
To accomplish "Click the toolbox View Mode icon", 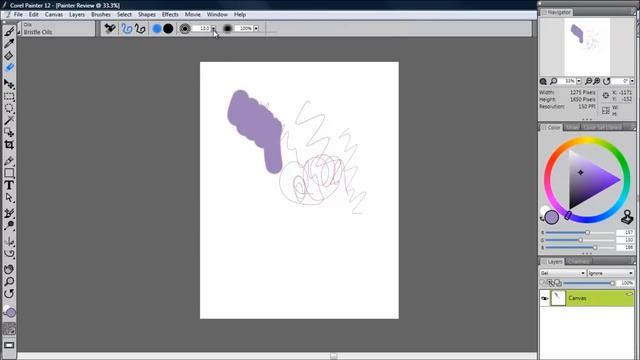I will pos(9,345).
